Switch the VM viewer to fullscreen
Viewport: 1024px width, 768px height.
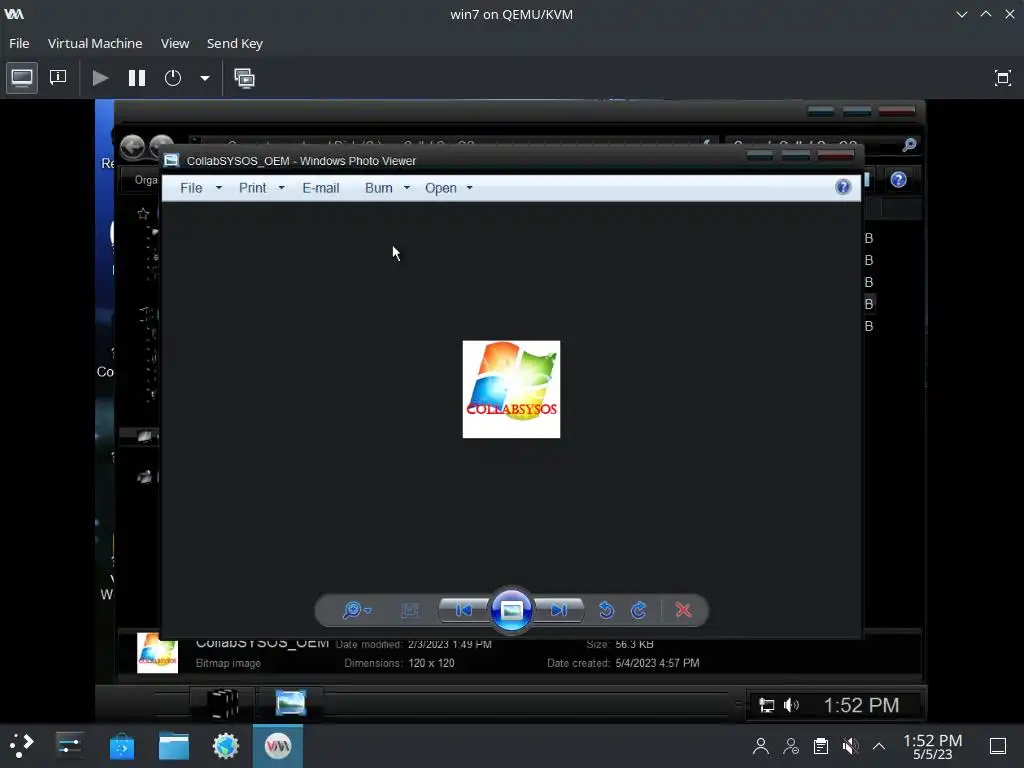click(1002, 78)
